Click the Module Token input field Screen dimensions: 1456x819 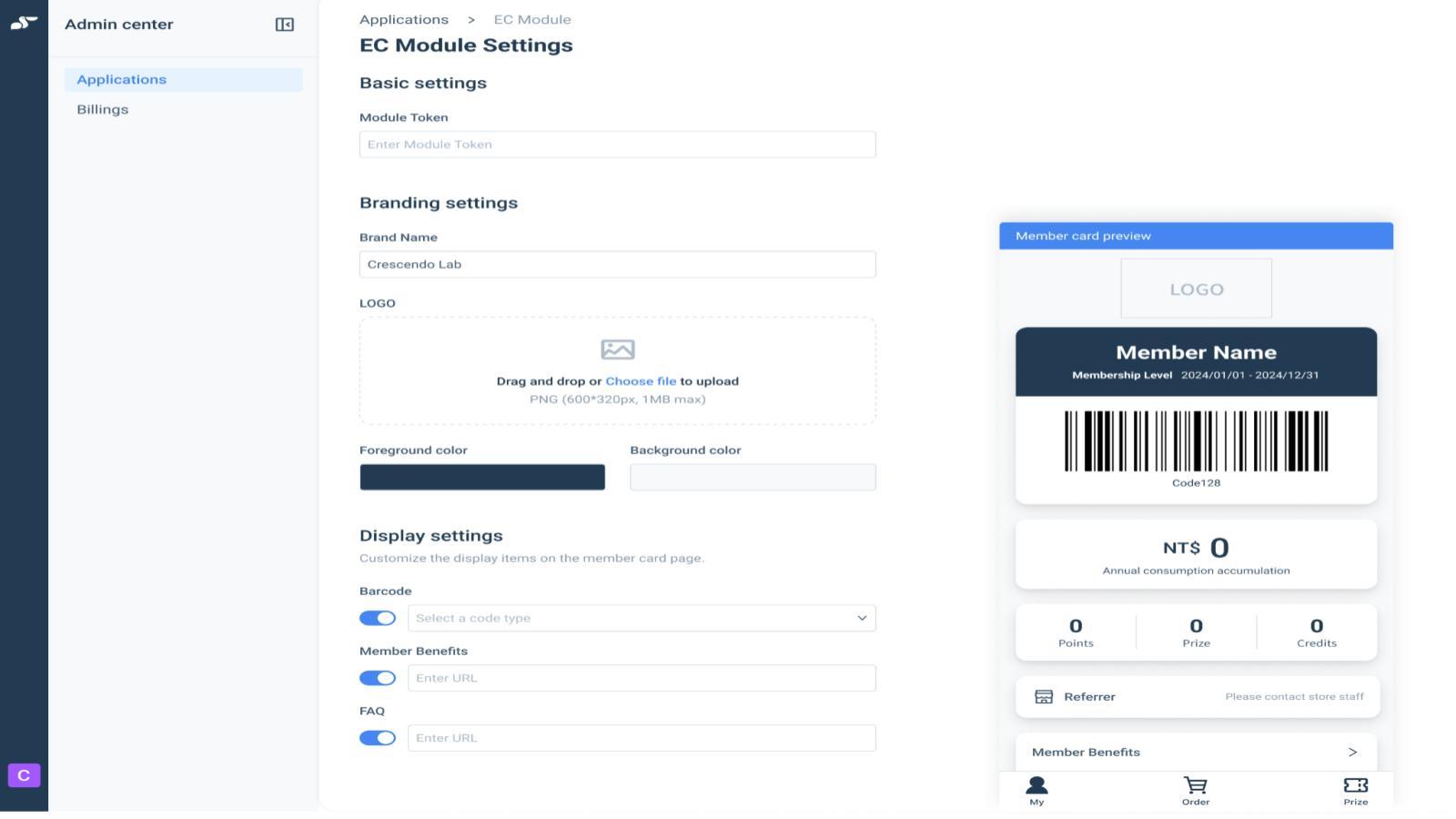tap(618, 144)
